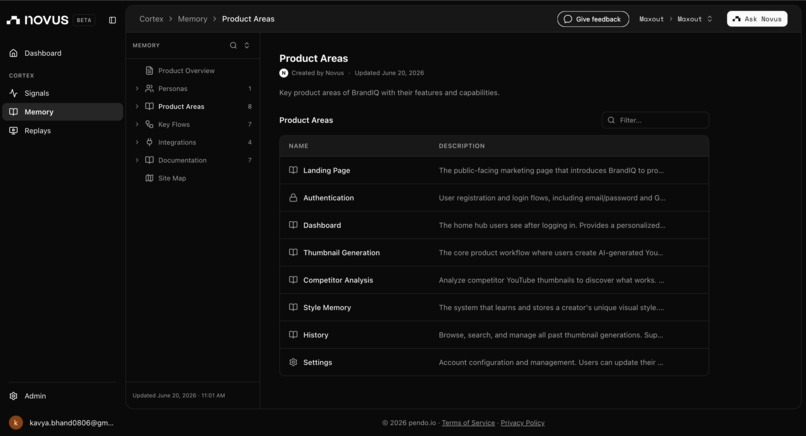Click the Authentication lock icon

[293, 197]
